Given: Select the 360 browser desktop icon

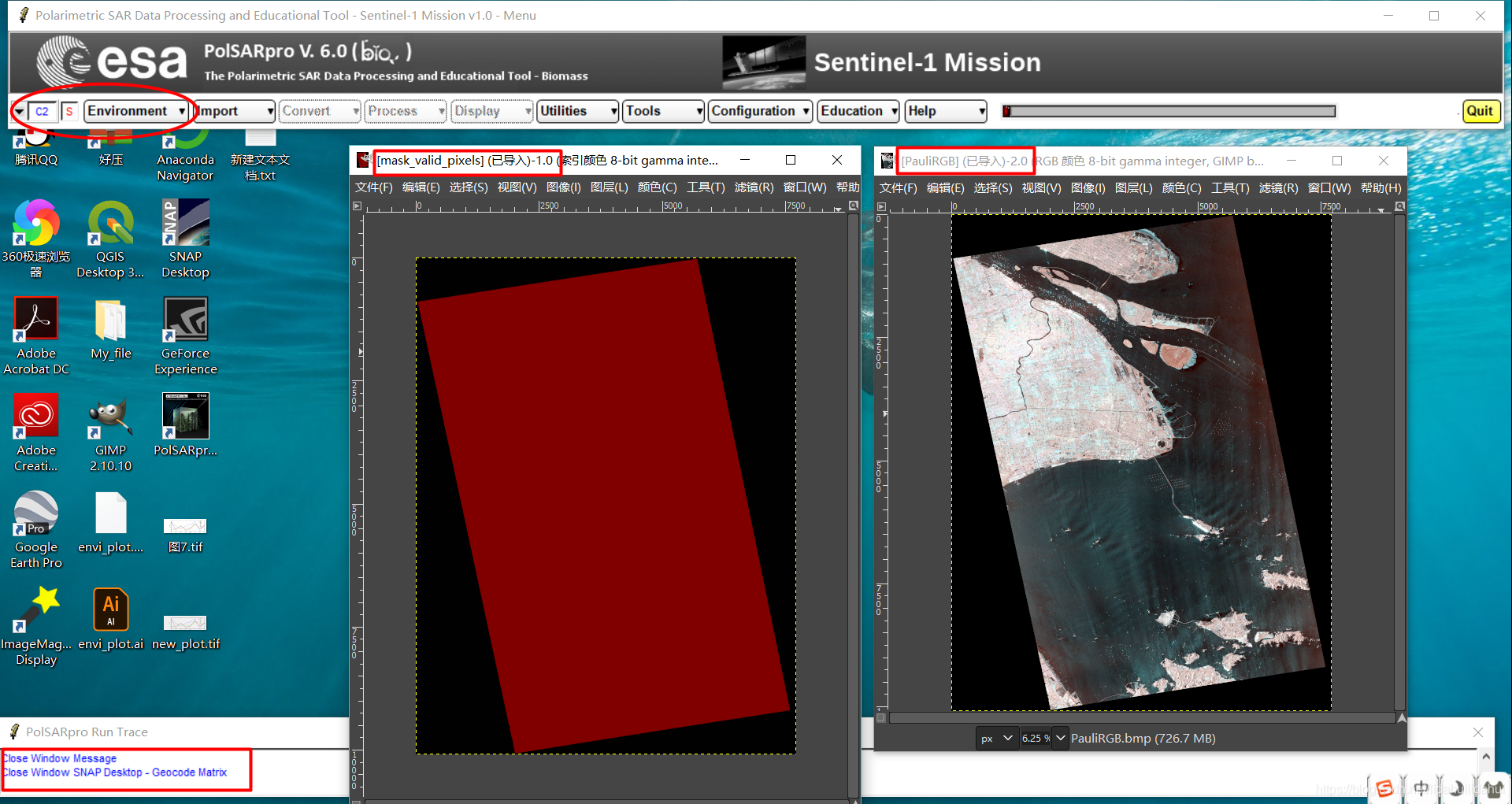Looking at the screenshot, I should (x=36, y=239).
